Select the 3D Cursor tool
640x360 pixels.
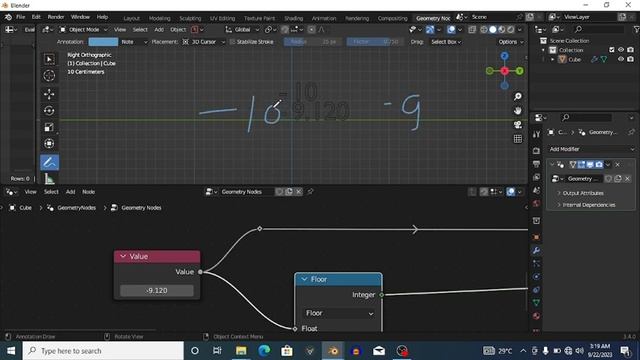(49, 76)
